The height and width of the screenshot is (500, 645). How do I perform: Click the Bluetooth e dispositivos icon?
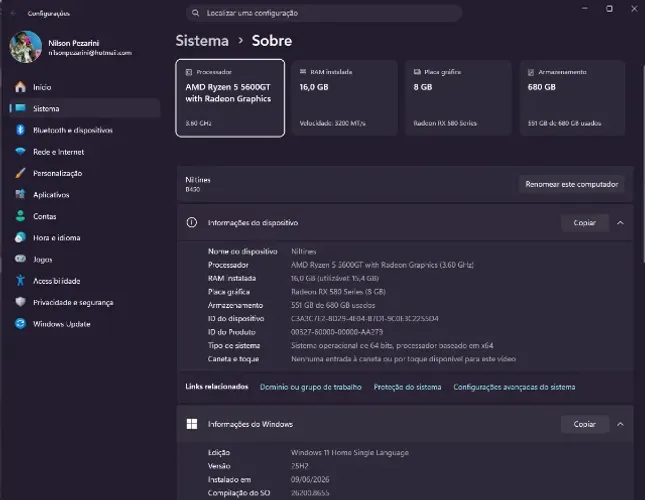pos(20,130)
